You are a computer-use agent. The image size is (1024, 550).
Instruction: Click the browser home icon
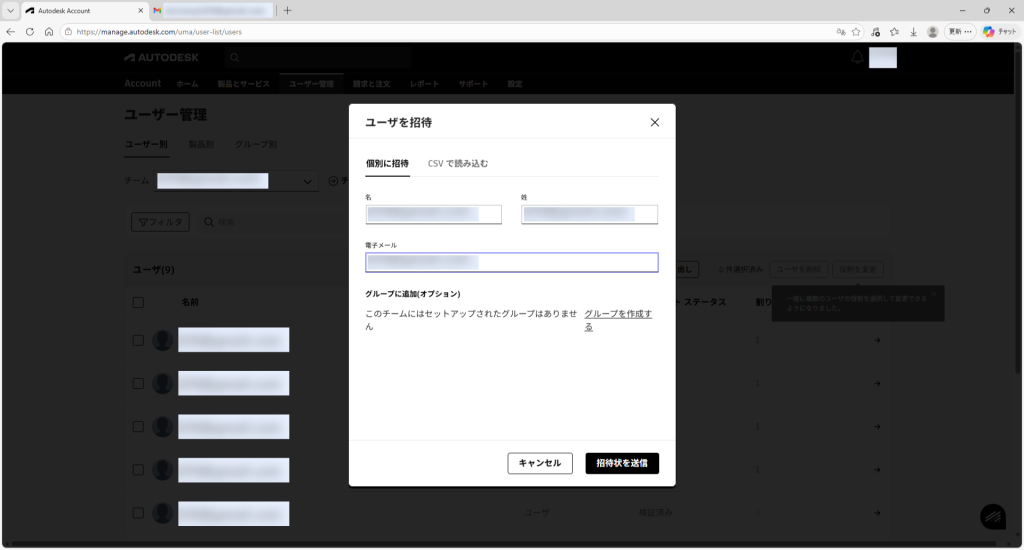49,31
